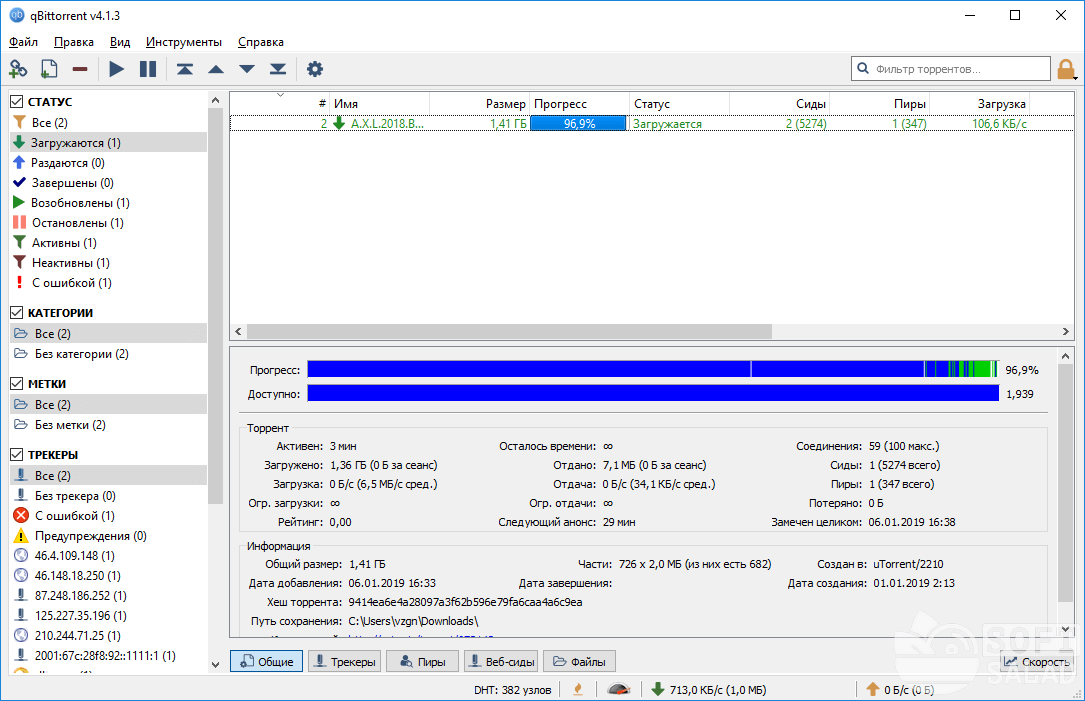This screenshot has height=701, width=1085.
Task: Click the red delete torrent icon
Action: coord(80,69)
